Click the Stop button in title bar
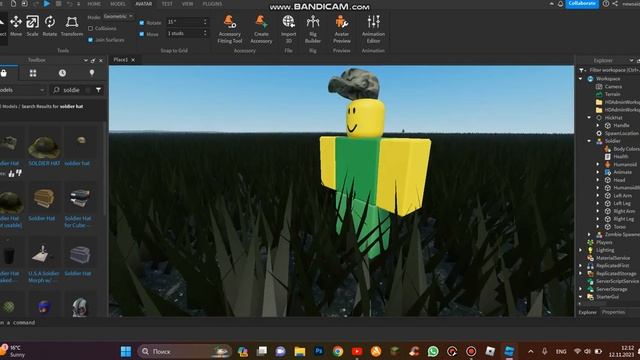 (58, 4)
